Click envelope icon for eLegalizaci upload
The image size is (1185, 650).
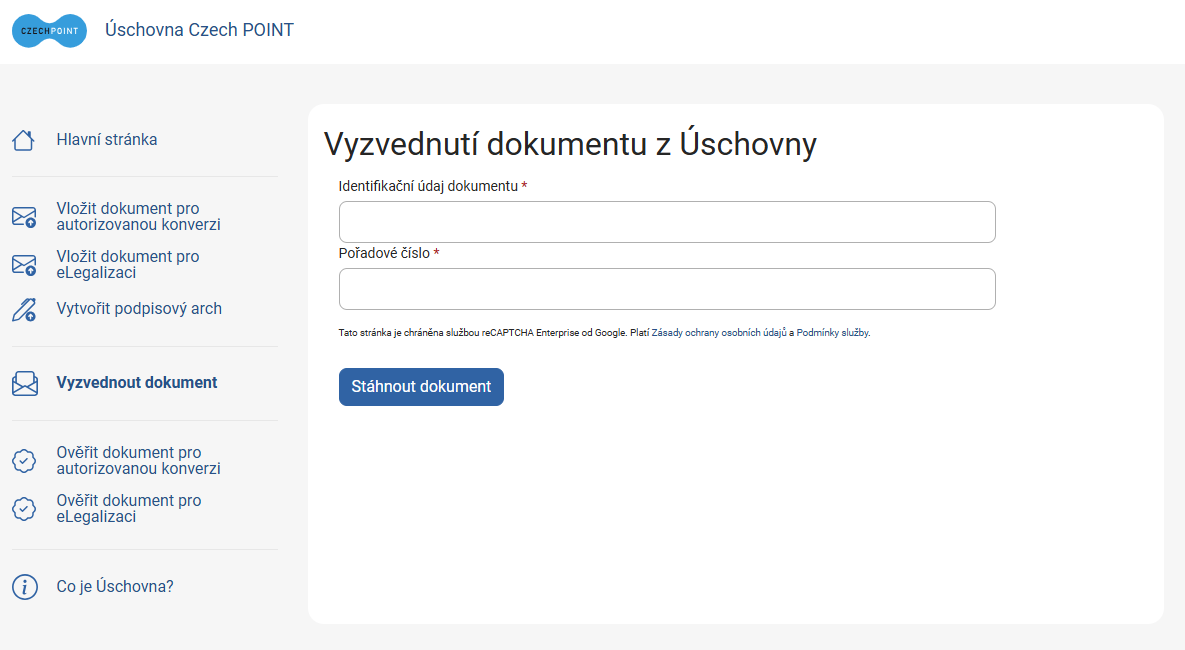(24, 265)
